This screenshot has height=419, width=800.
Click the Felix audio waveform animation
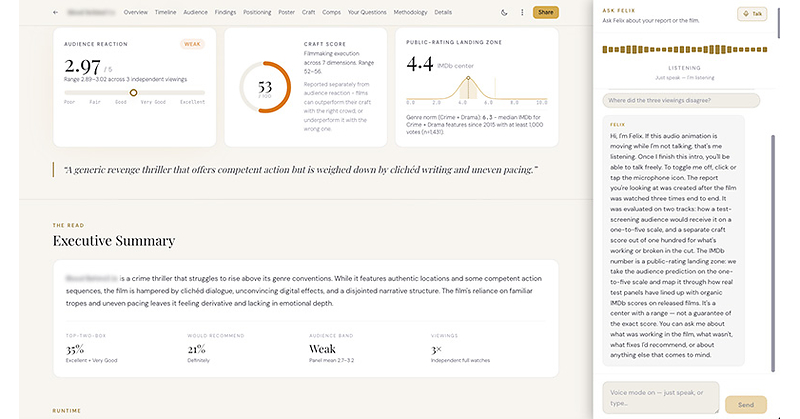click(685, 50)
